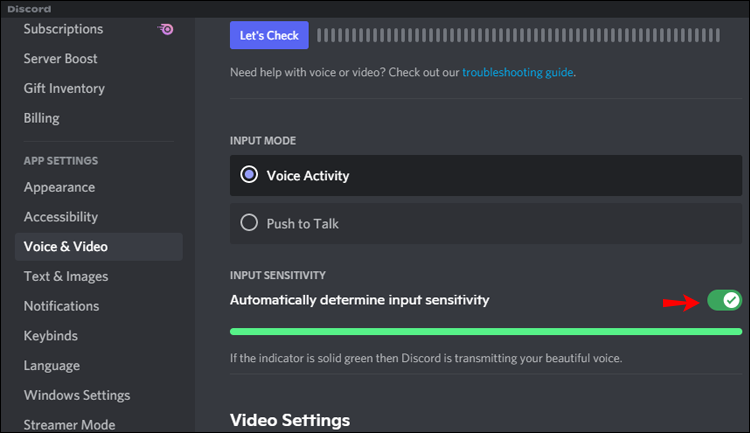Image resolution: width=750 pixels, height=433 pixels.
Task: Open Subscriptions settings
Action: pyautogui.click(x=63, y=29)
